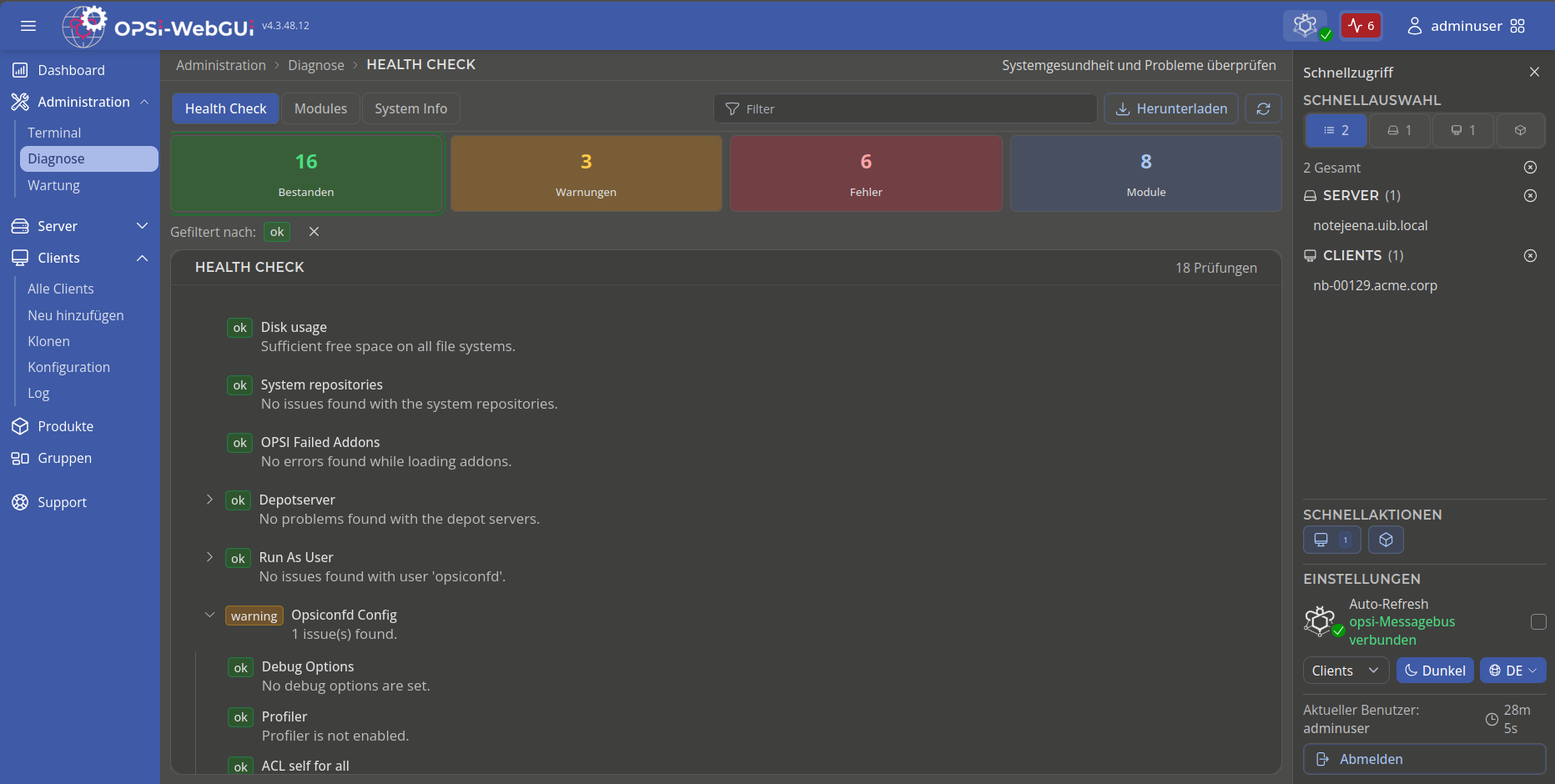Clear all 2 Gesamt selections
The image size is (1555, 784).
1530,168
